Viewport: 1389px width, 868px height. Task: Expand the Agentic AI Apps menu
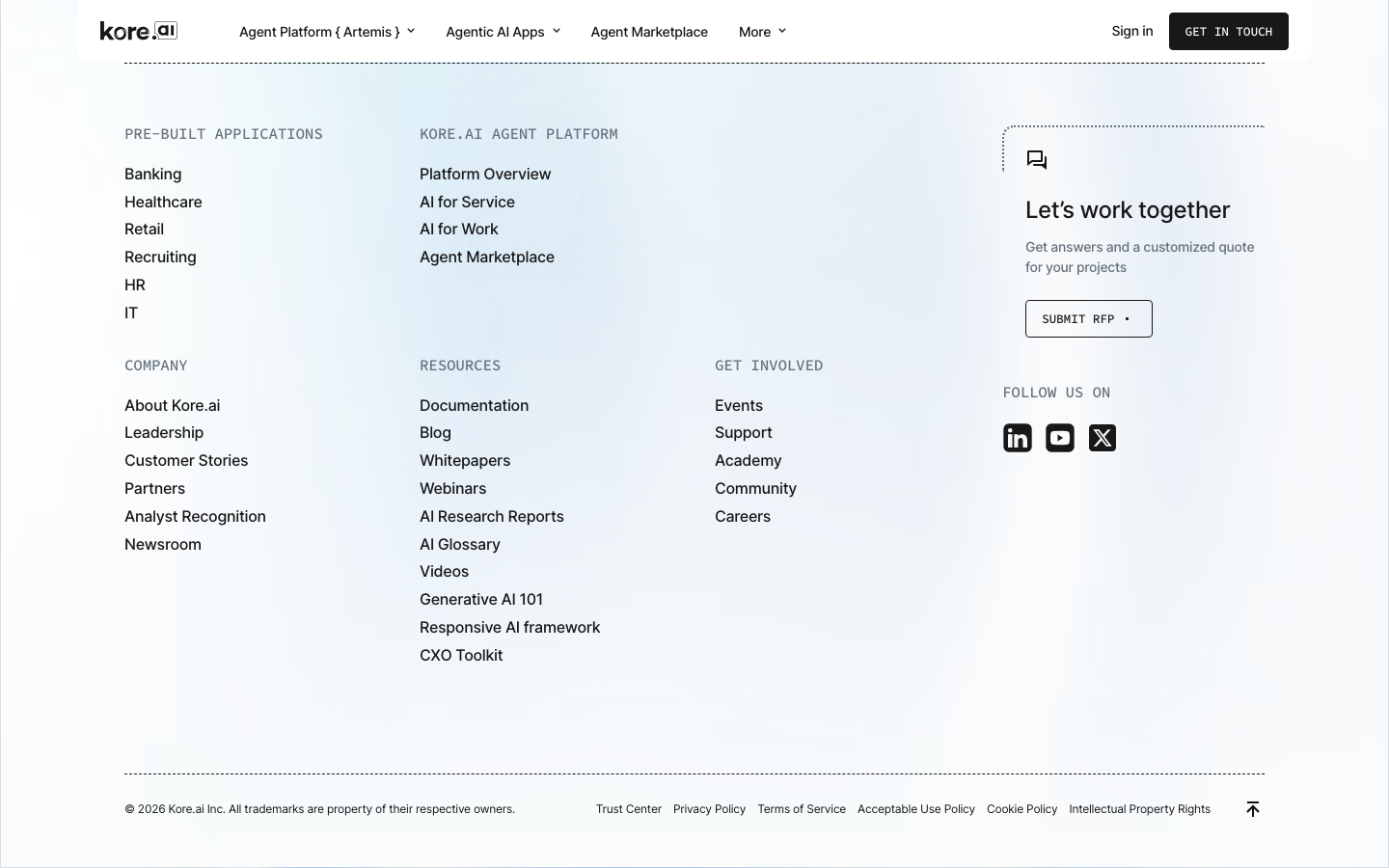[503, 32]
